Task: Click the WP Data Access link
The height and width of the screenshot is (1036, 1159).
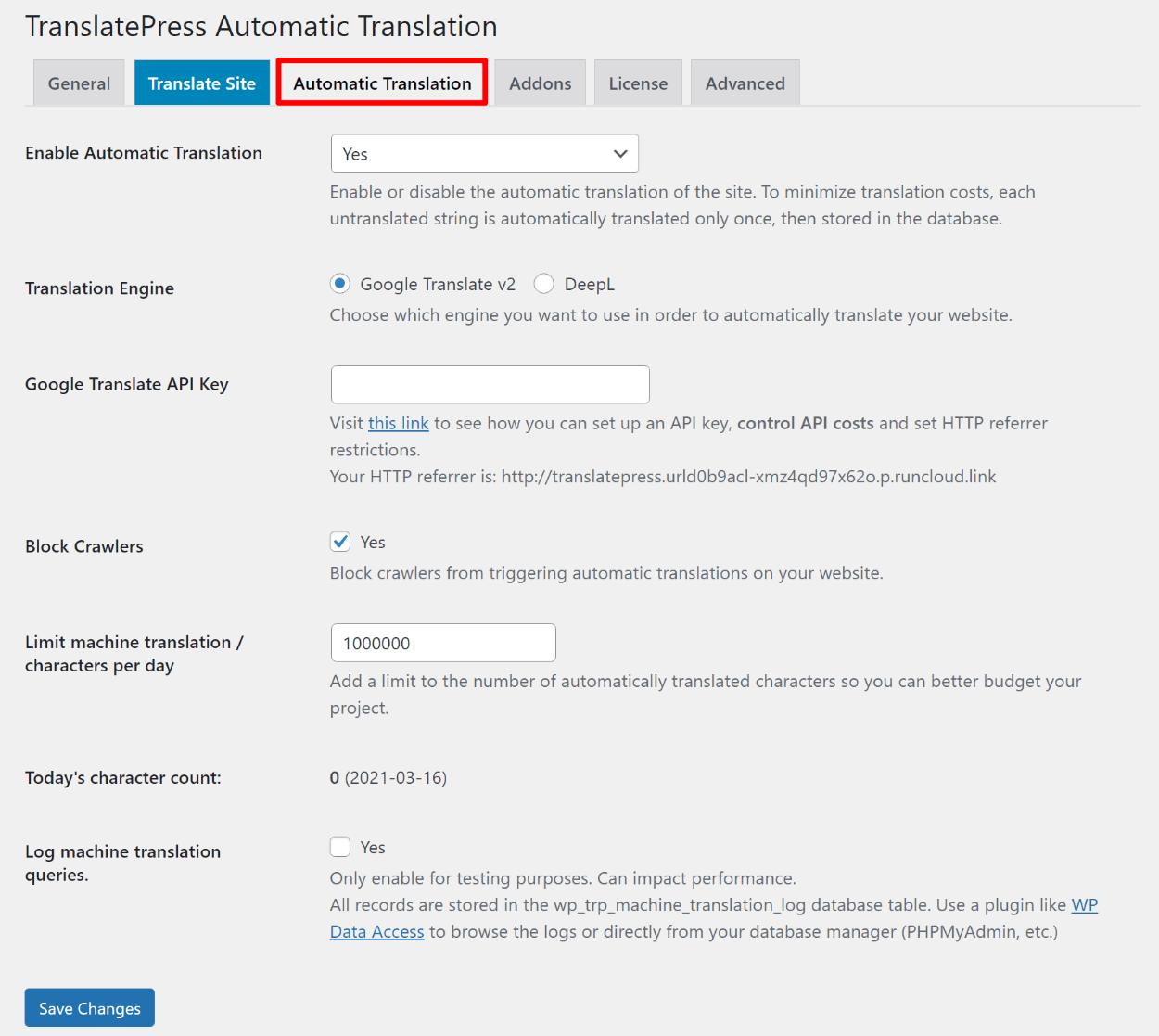Action: 376,931
